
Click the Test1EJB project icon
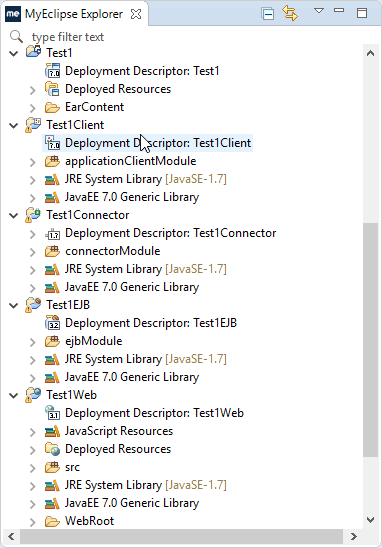[x=33, y=305]
